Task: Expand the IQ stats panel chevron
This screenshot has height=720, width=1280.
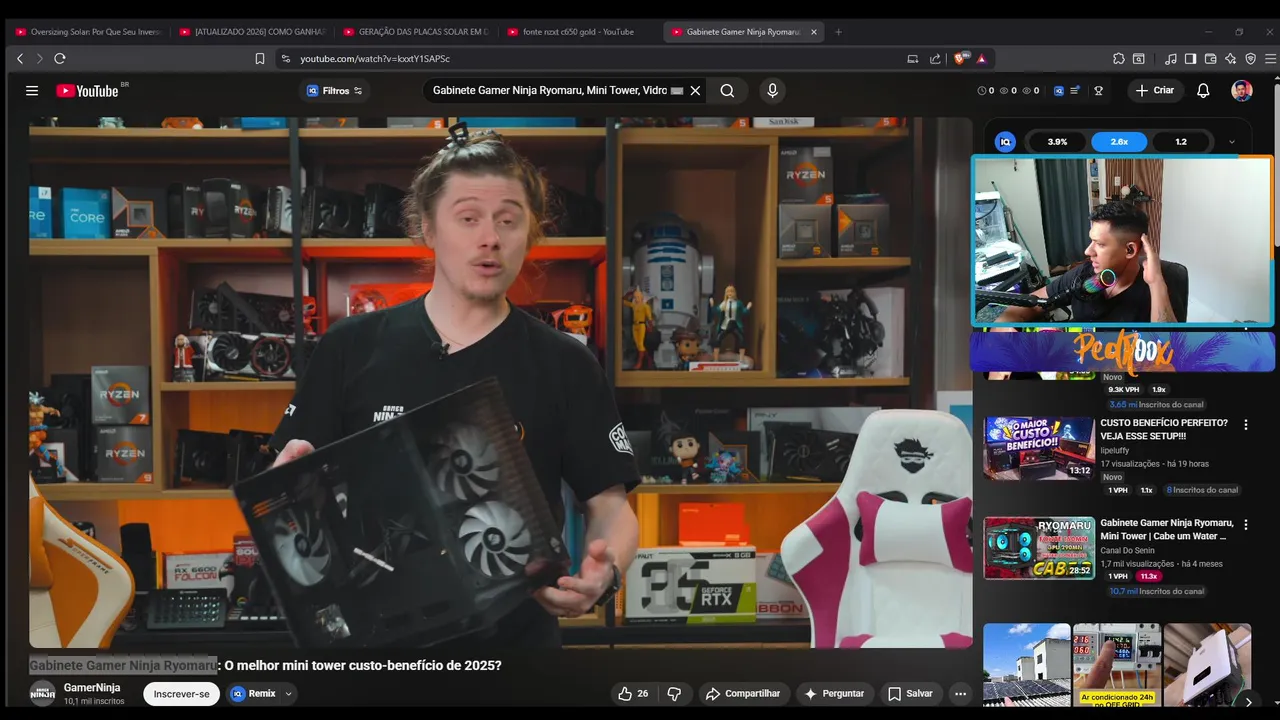Action: point(1232,142)
